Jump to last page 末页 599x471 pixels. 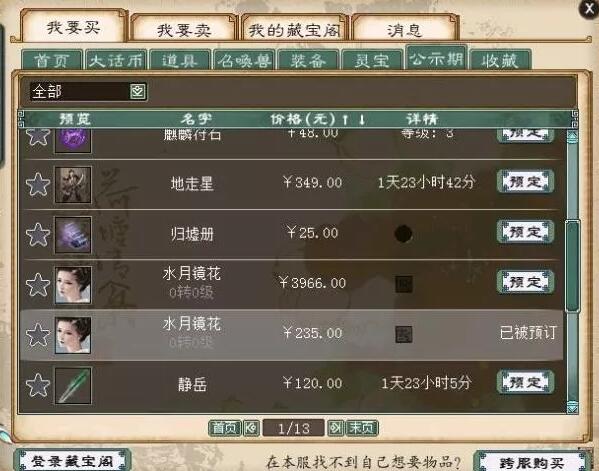361,428
